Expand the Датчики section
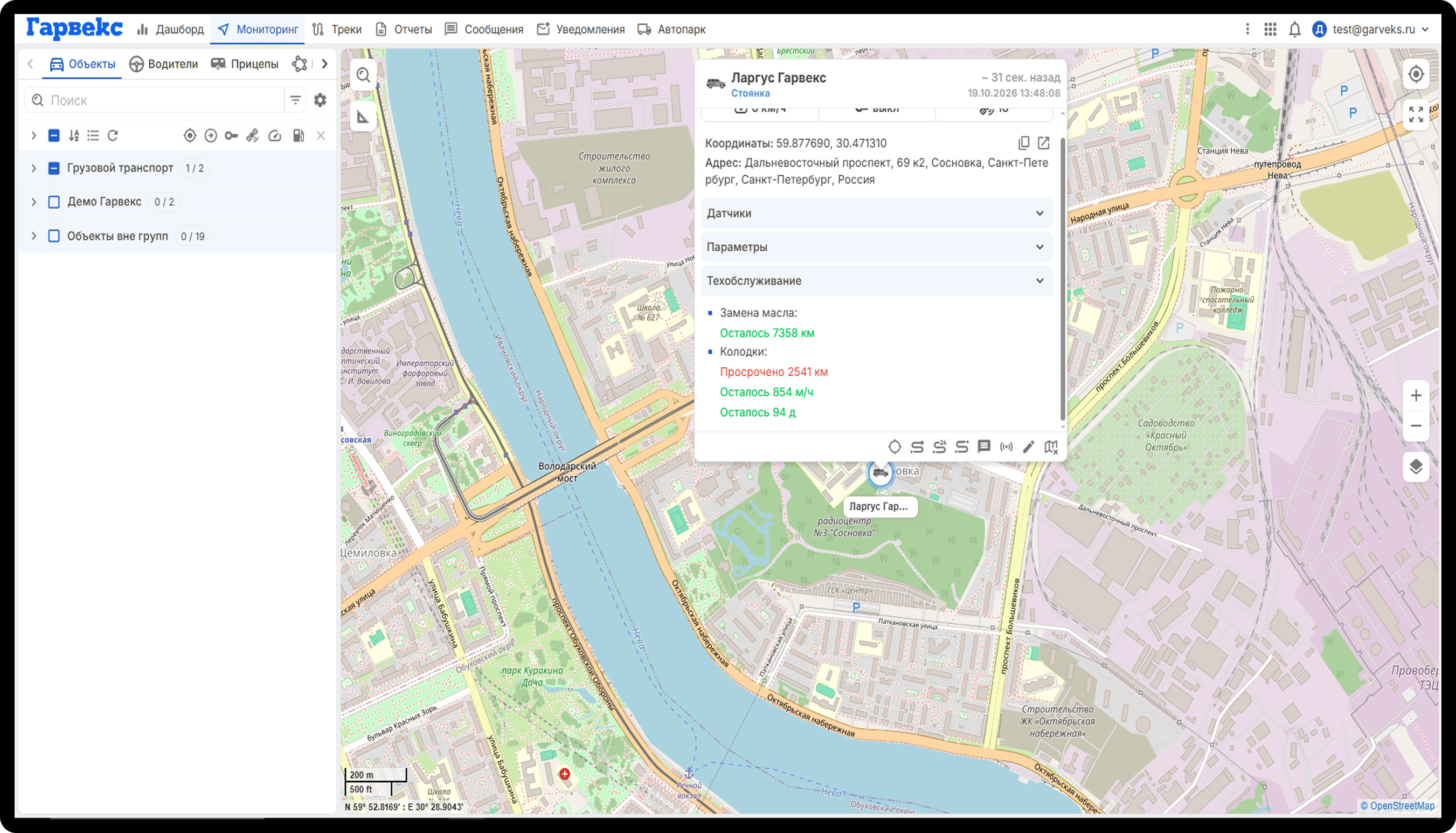The width and height of the screenshot is (1456, 833). [x=876, y=214]
